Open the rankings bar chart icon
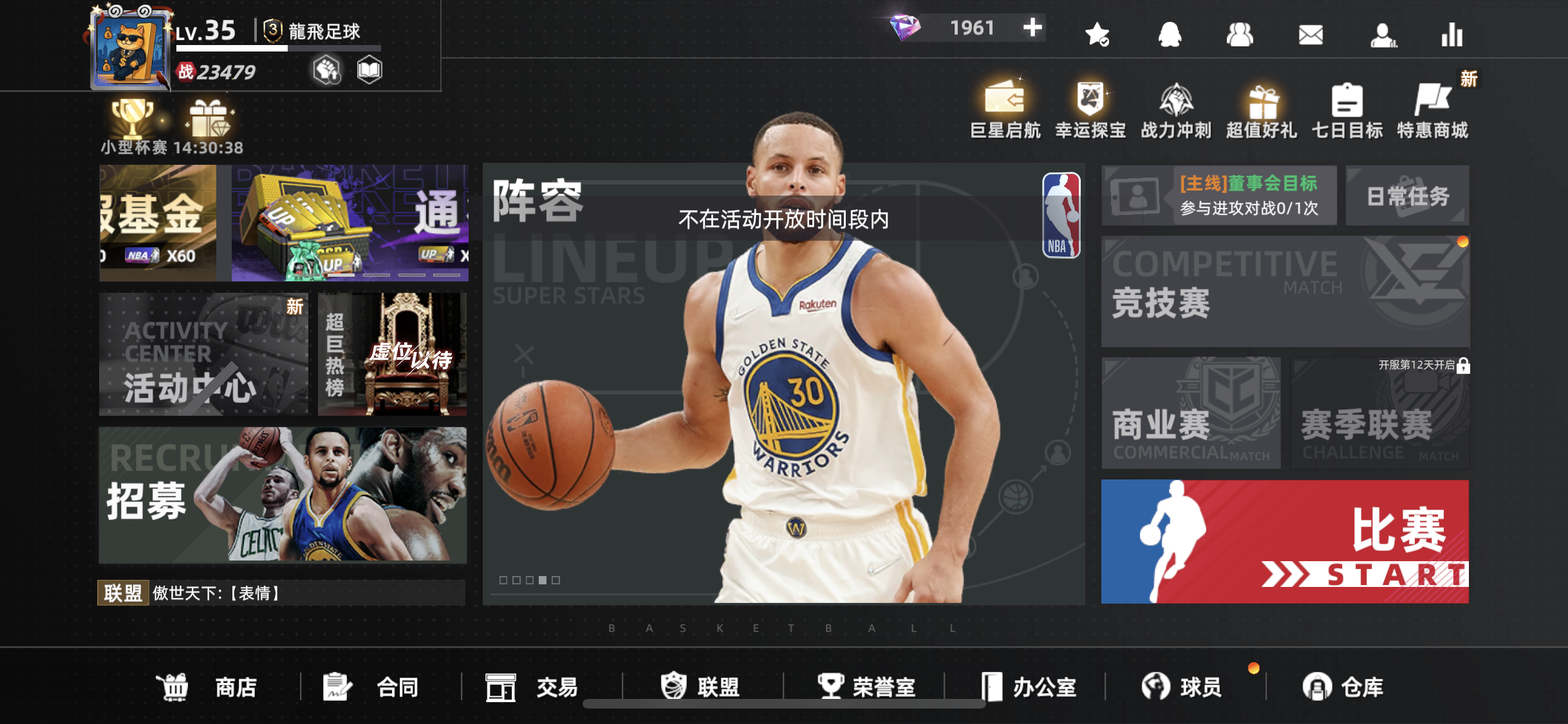Image resolution: width=1568 pixels, height=724 pixels. pos(1451,34)
